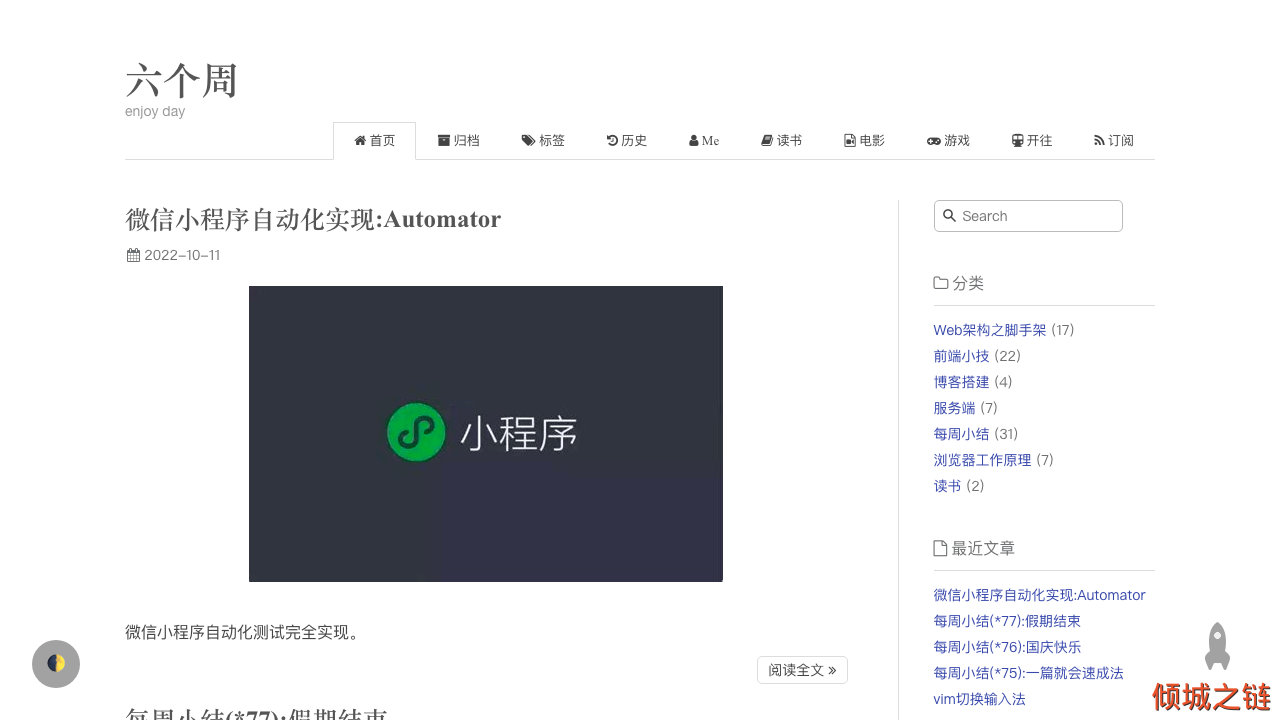Click the 小程序 article cover image
This screenshot has height=720, width=1280.
click(x=486, y=434)
